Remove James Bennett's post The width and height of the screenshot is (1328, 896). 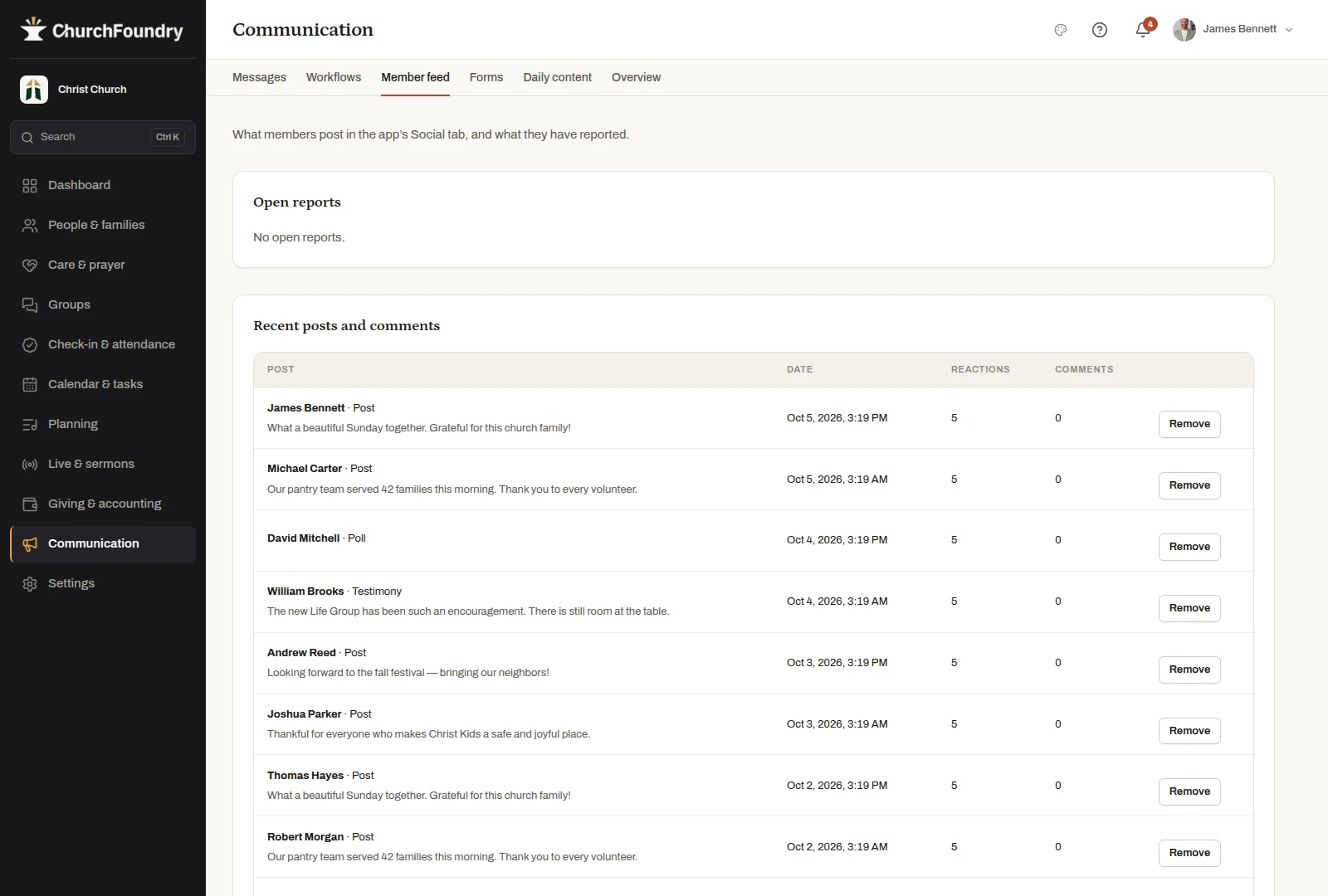point(1189,424)
